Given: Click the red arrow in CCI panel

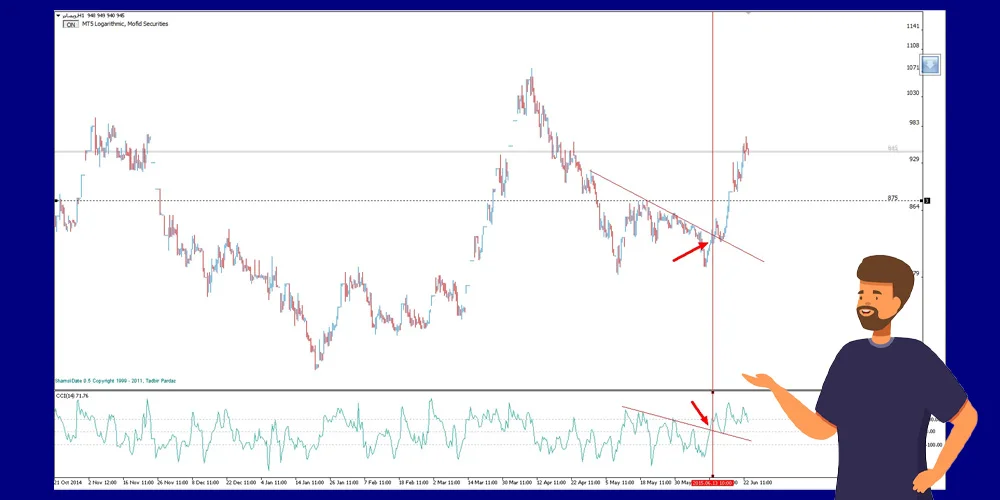Looking at the screenshot, I should [699, 411].
